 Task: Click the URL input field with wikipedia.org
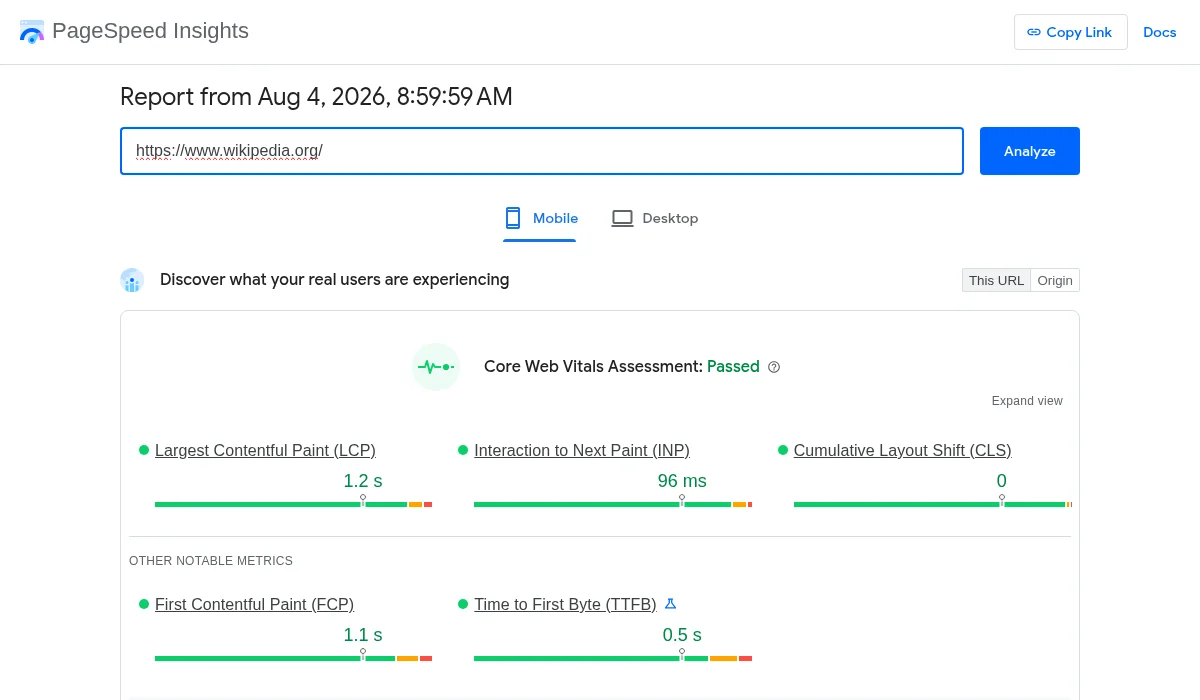click(x=542, y=151)
